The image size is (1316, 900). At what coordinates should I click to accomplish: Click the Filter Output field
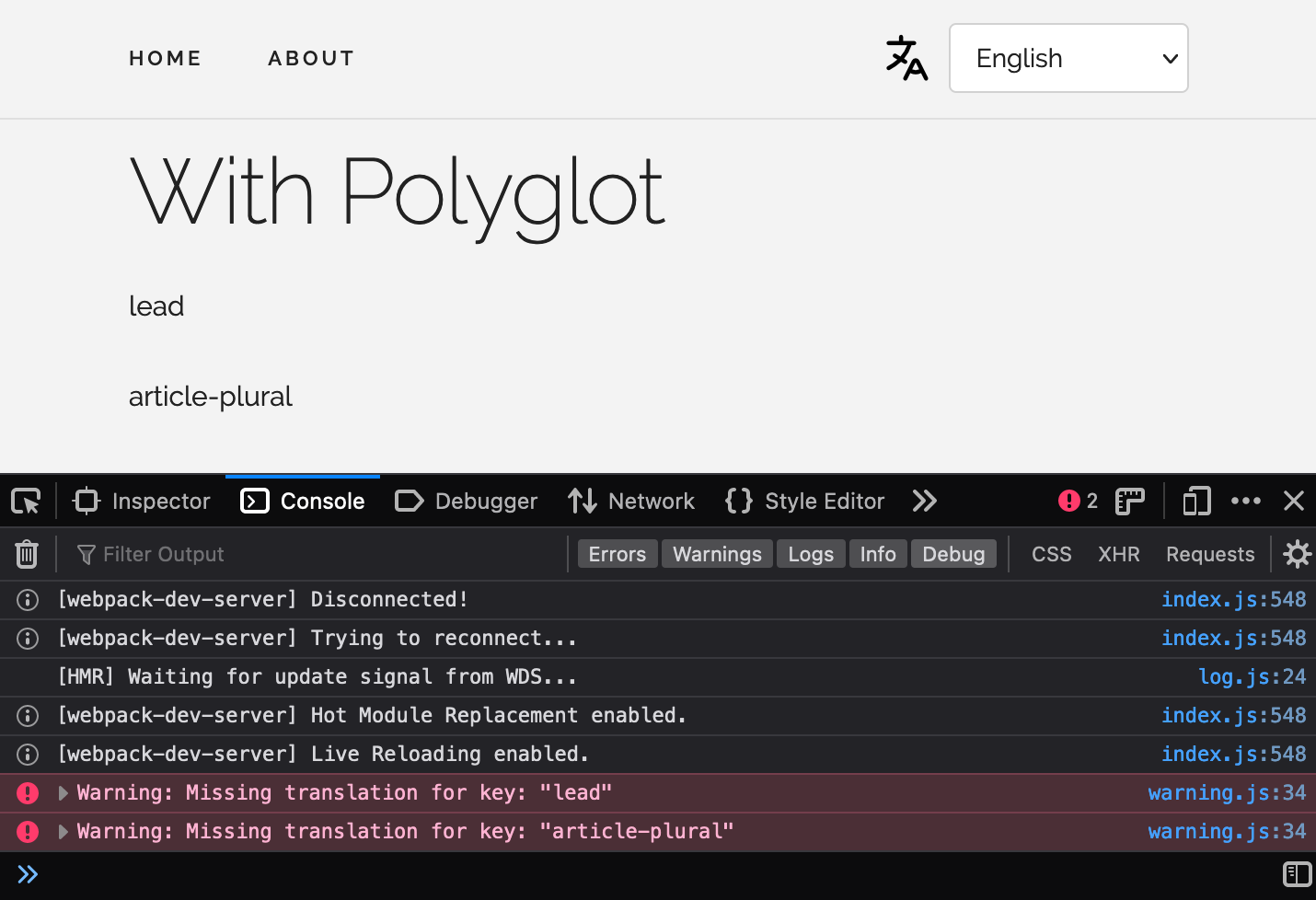click(x=166, y=553)
